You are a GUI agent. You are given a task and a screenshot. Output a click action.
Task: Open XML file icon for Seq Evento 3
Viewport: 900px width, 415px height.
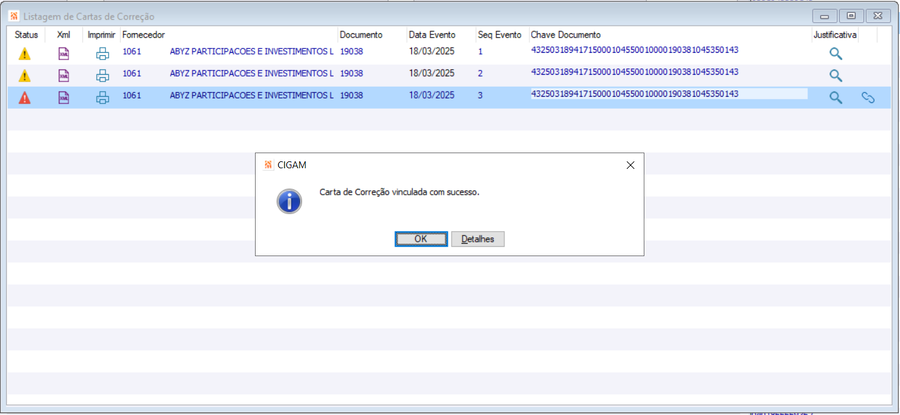pyautogui.click(x=64, y=98)
